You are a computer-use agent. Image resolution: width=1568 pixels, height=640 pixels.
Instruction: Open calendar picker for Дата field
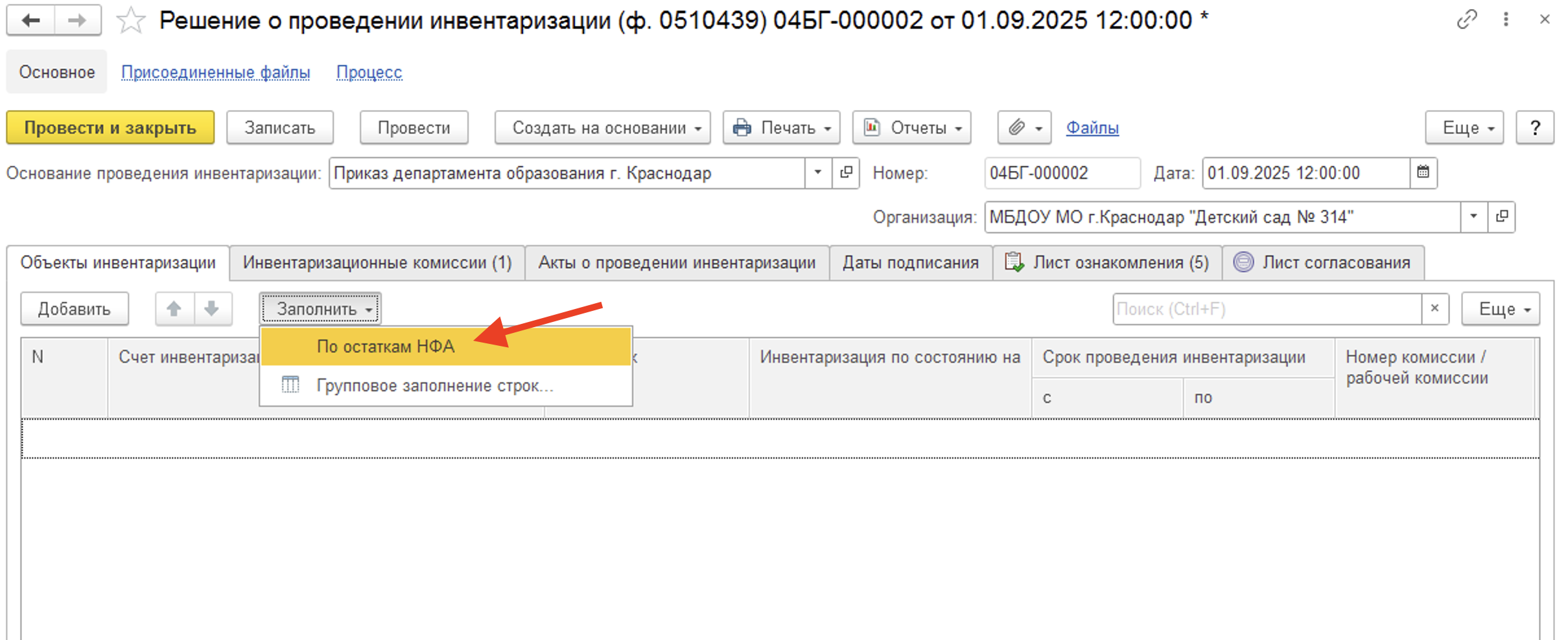click(1423, 172)
